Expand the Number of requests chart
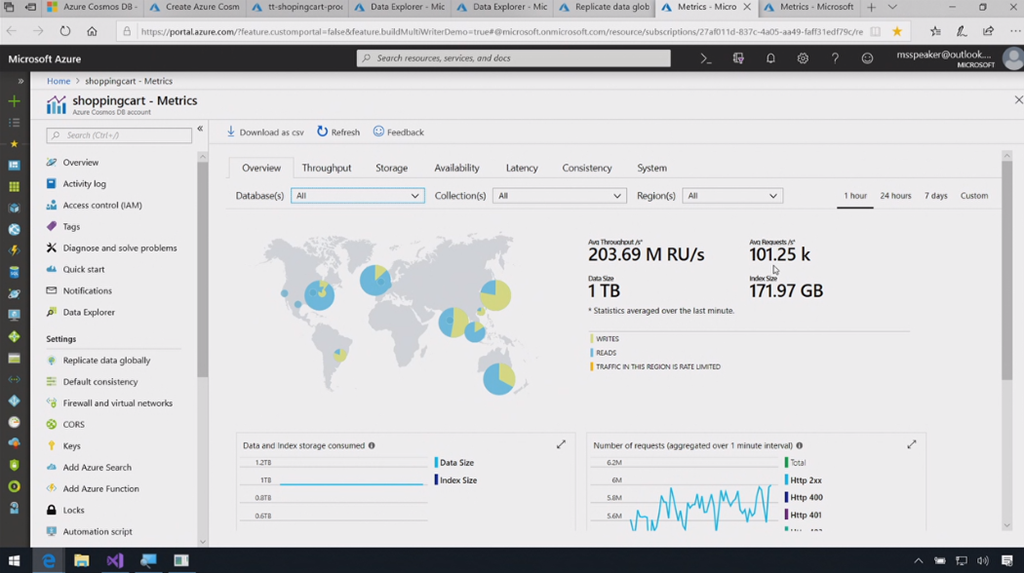 tap(911, 445)
